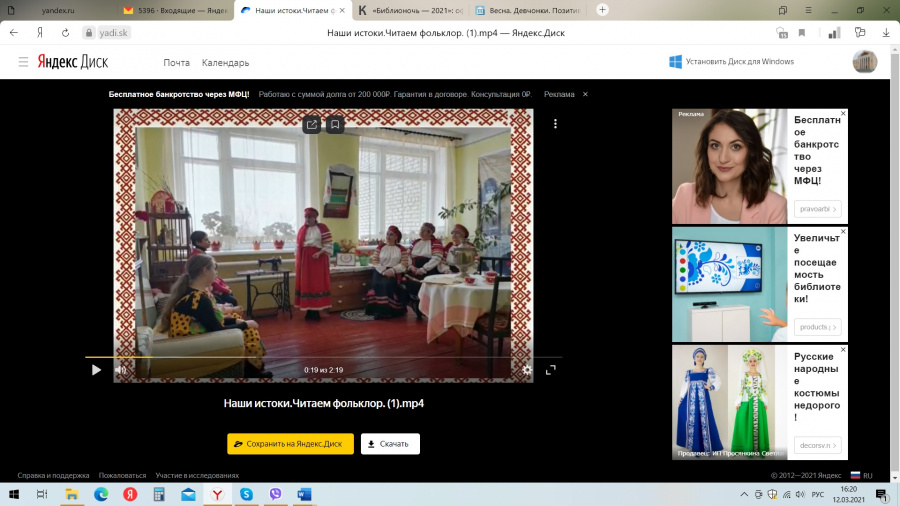Open Task View on taskbar
This screenshot has width=900, height=506.
(x=42, y=494)
